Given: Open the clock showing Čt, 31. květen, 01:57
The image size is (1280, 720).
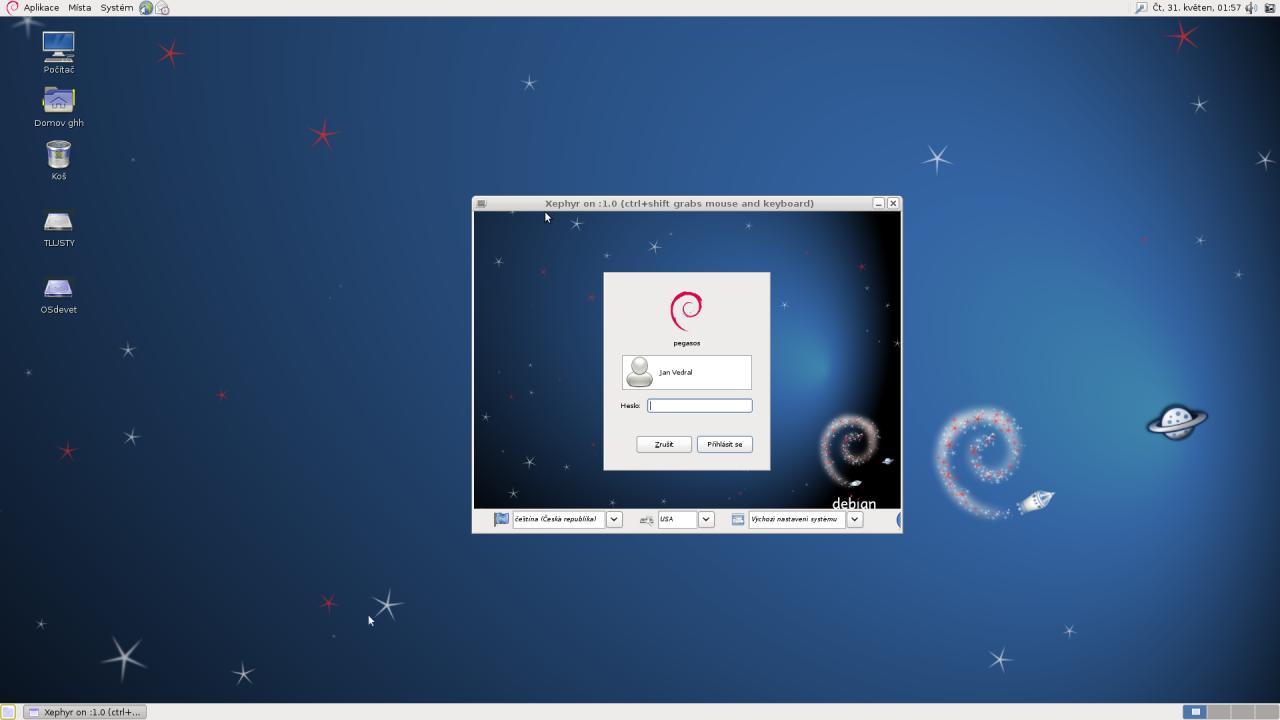Looking at the screenshot, I should click(x=1196, y=7).
